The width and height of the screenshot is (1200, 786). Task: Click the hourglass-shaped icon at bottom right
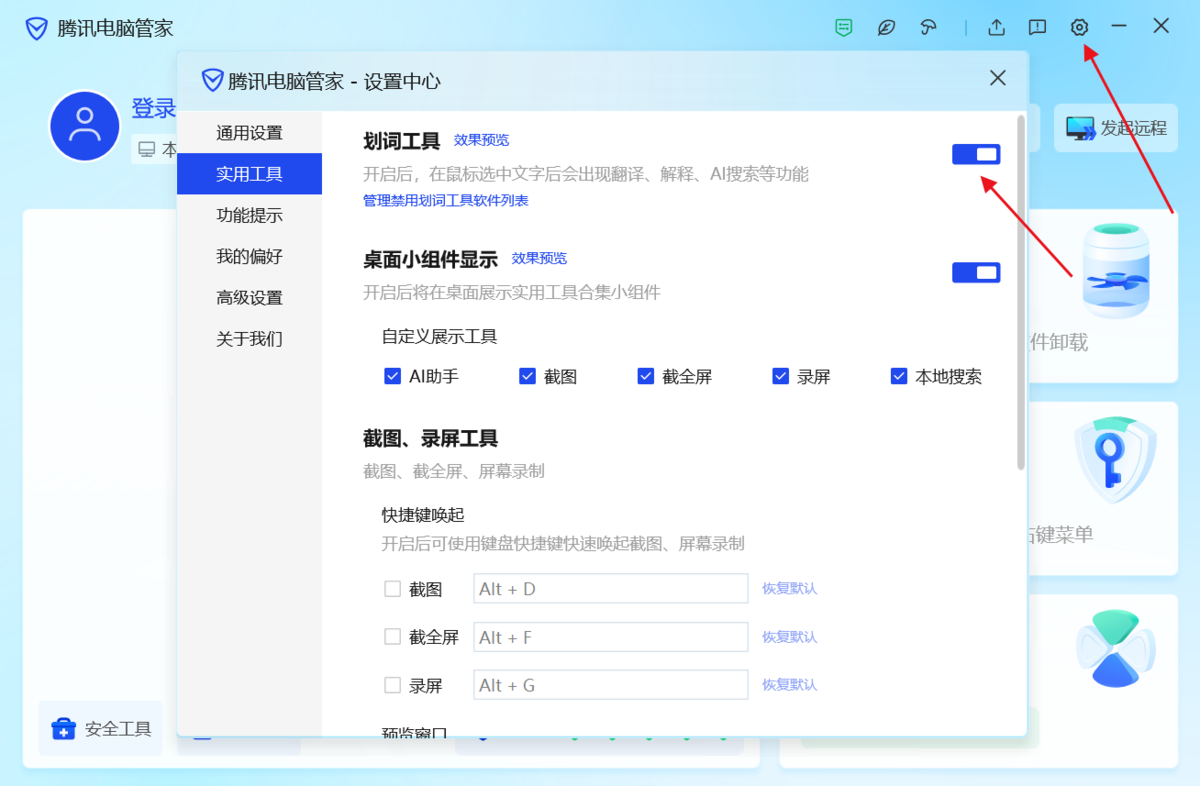pos(1115,648)
